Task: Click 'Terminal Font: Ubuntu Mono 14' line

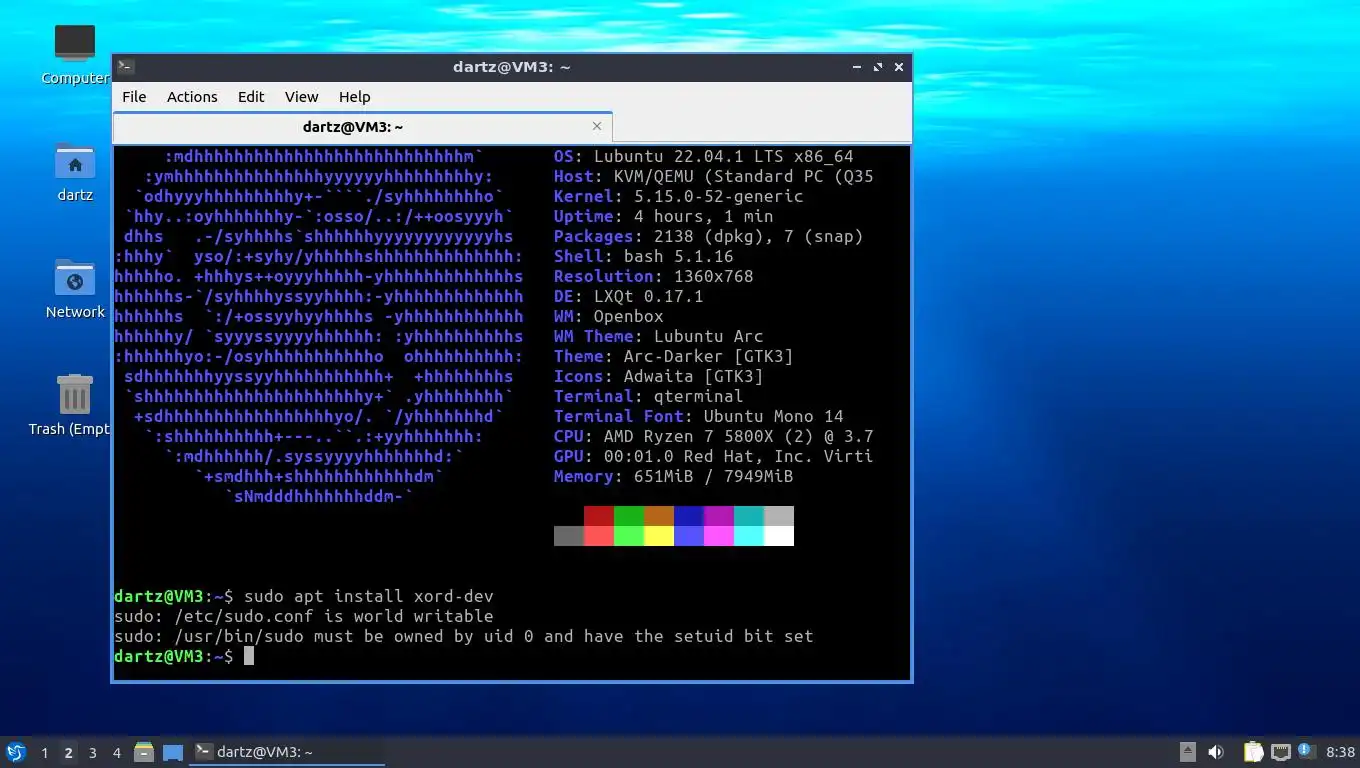Action: point(699,416)
